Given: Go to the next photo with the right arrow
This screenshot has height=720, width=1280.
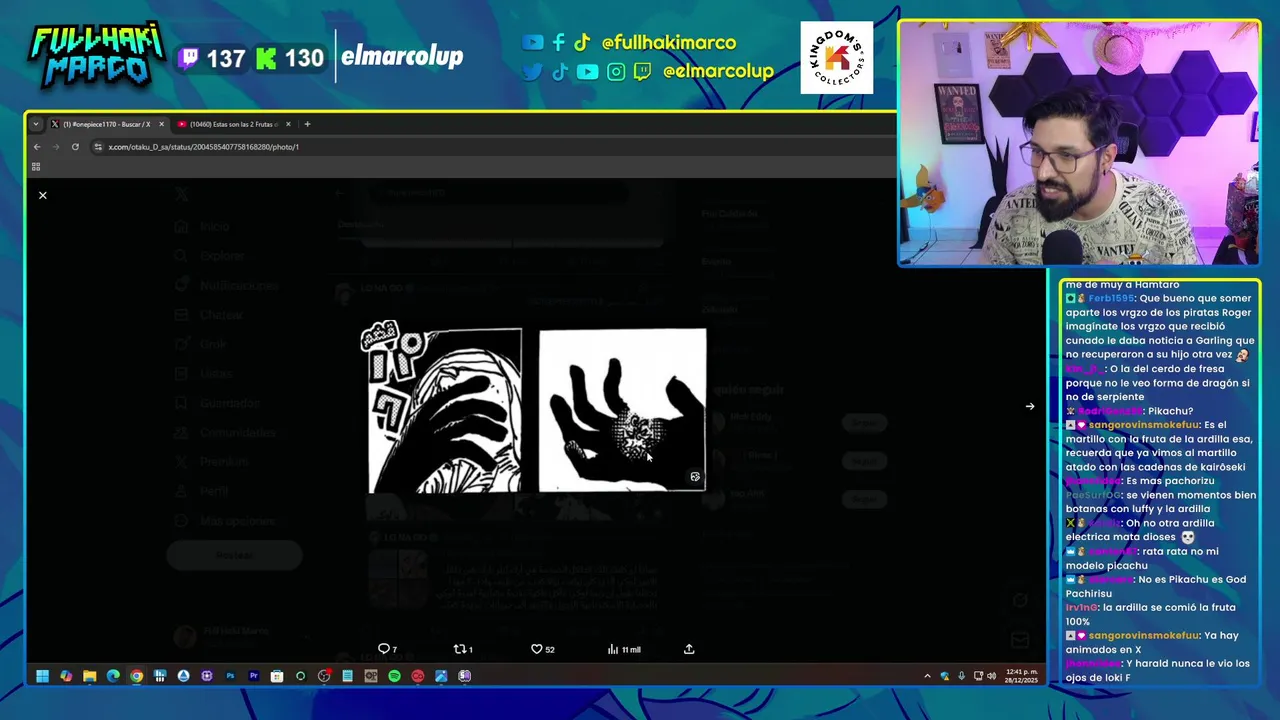Looking at the screenshot, I should point(1030,406).
